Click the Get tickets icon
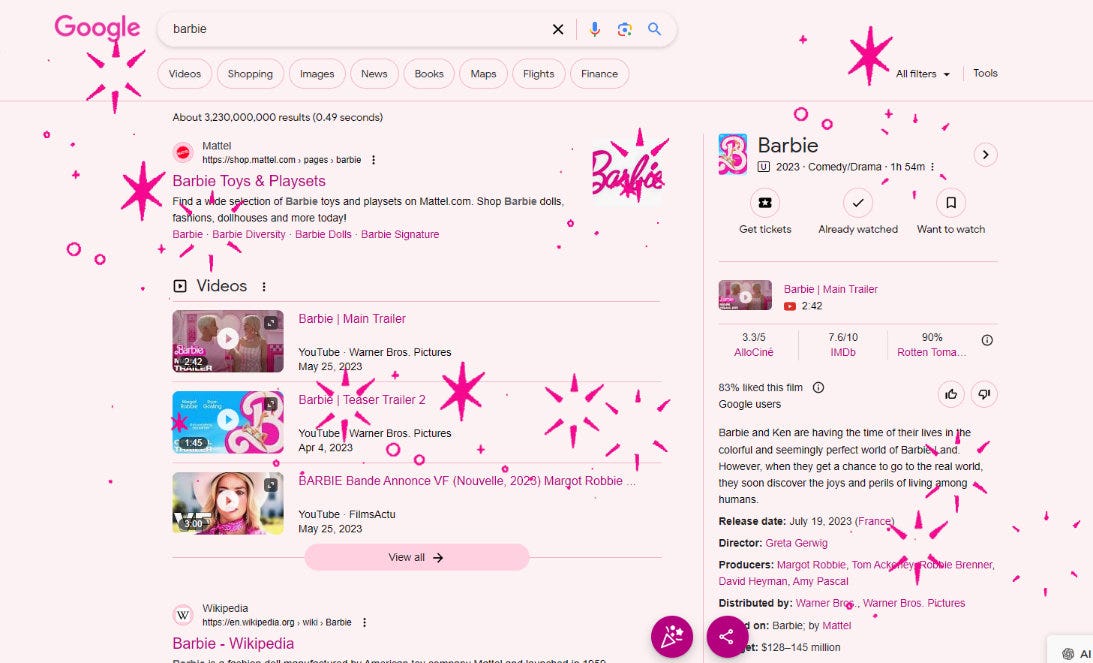The image size is (1093, 663). point(765,203)
